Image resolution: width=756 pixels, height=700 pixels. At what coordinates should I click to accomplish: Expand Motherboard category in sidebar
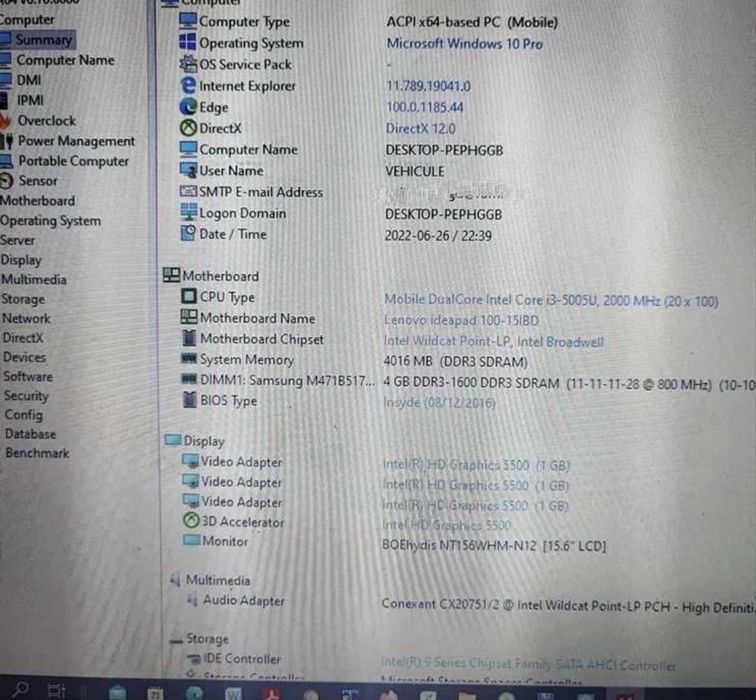(x=38, y=201)
